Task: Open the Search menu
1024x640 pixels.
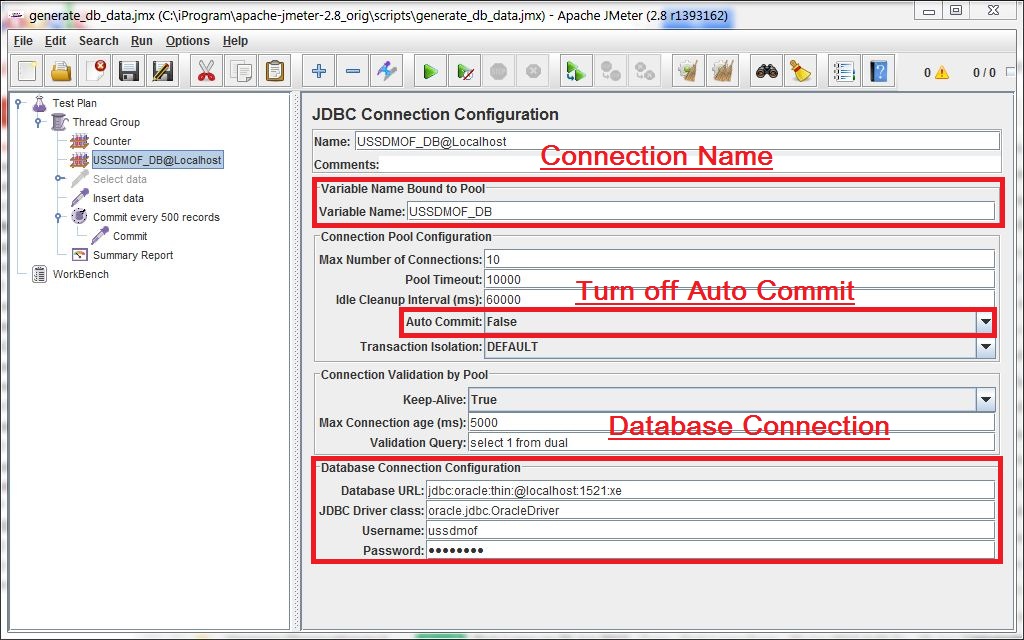Action: (x=99, y=40)
